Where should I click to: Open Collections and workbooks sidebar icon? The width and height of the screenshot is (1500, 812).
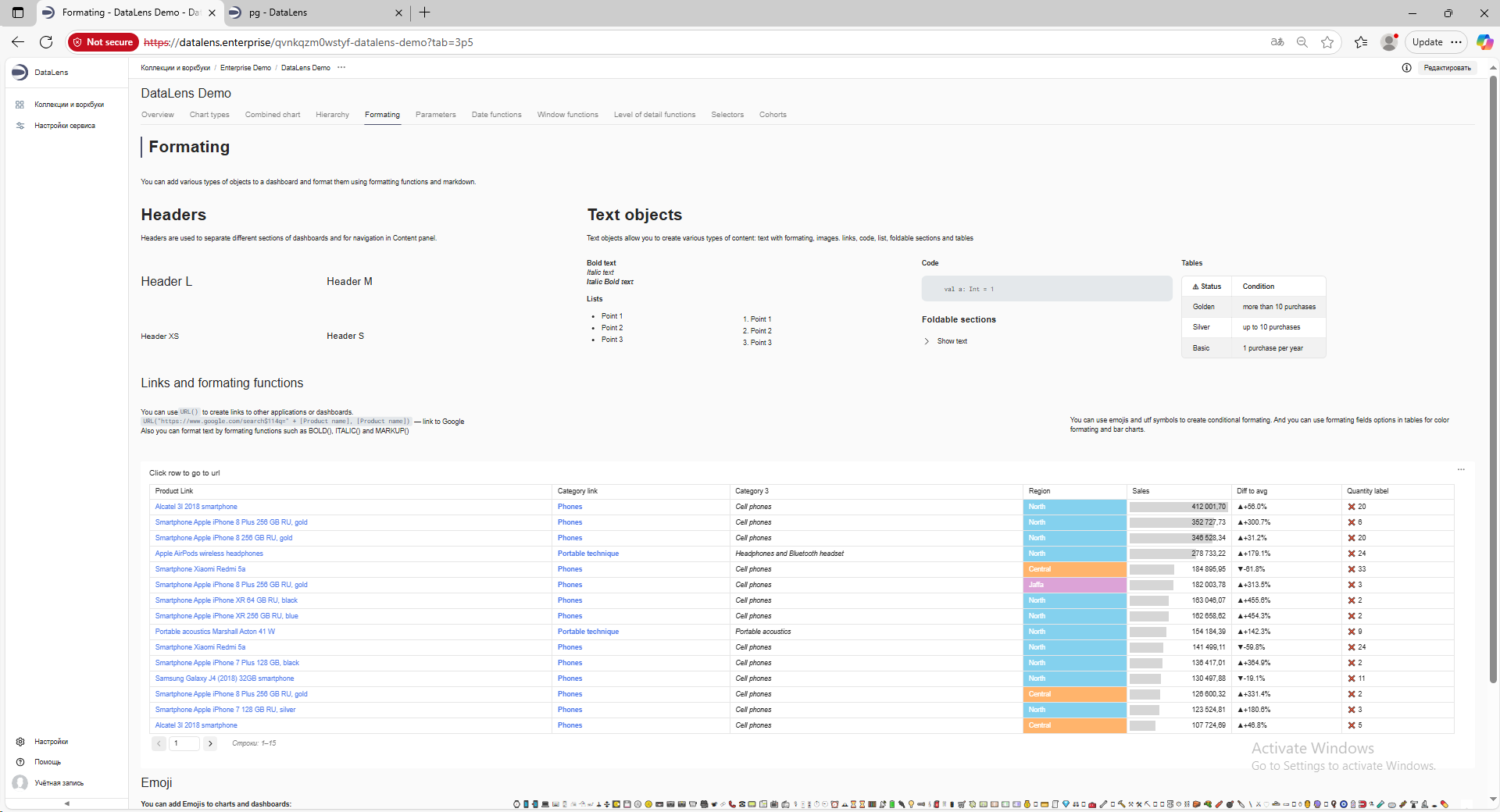pos(20,105)
